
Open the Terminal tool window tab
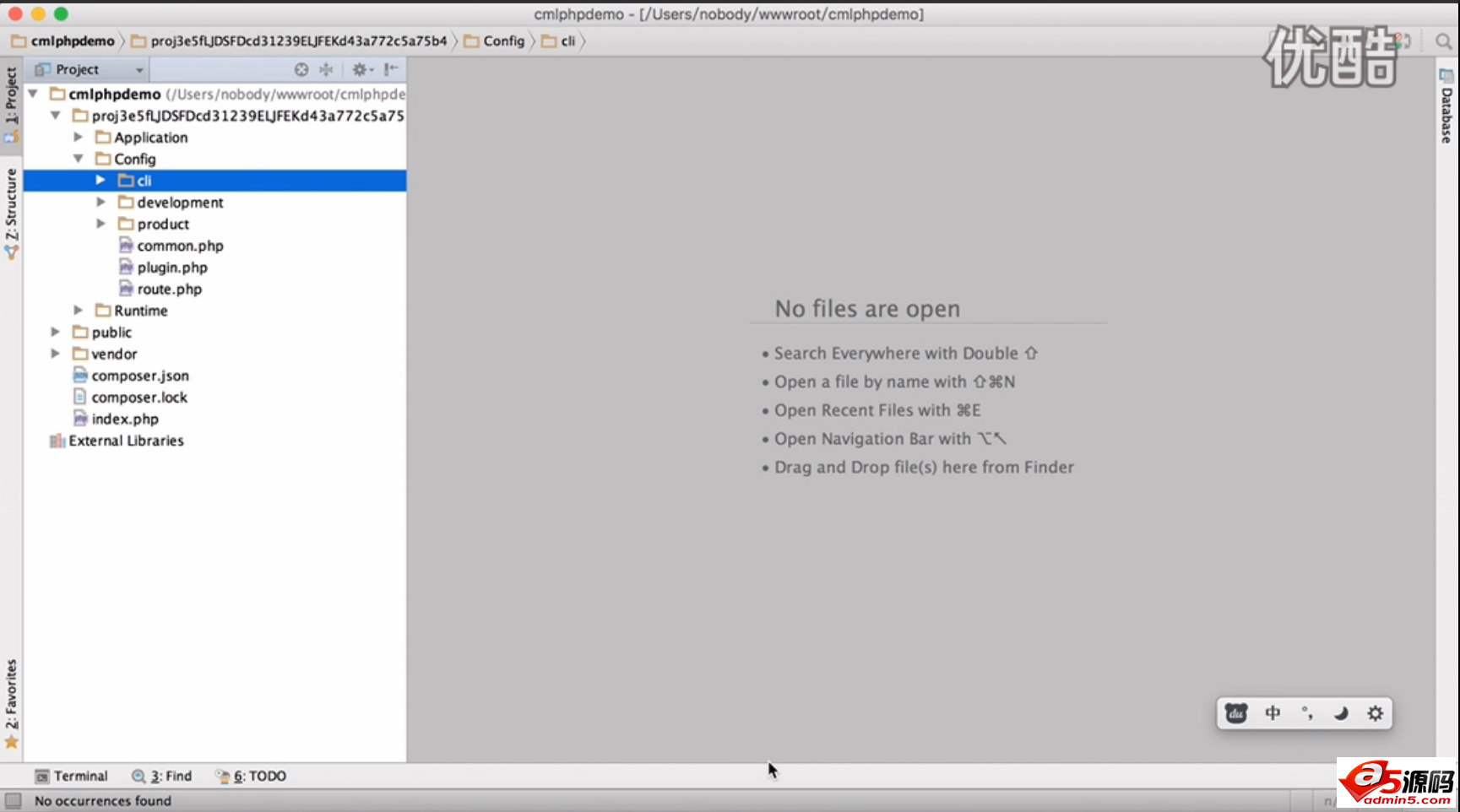72,776
